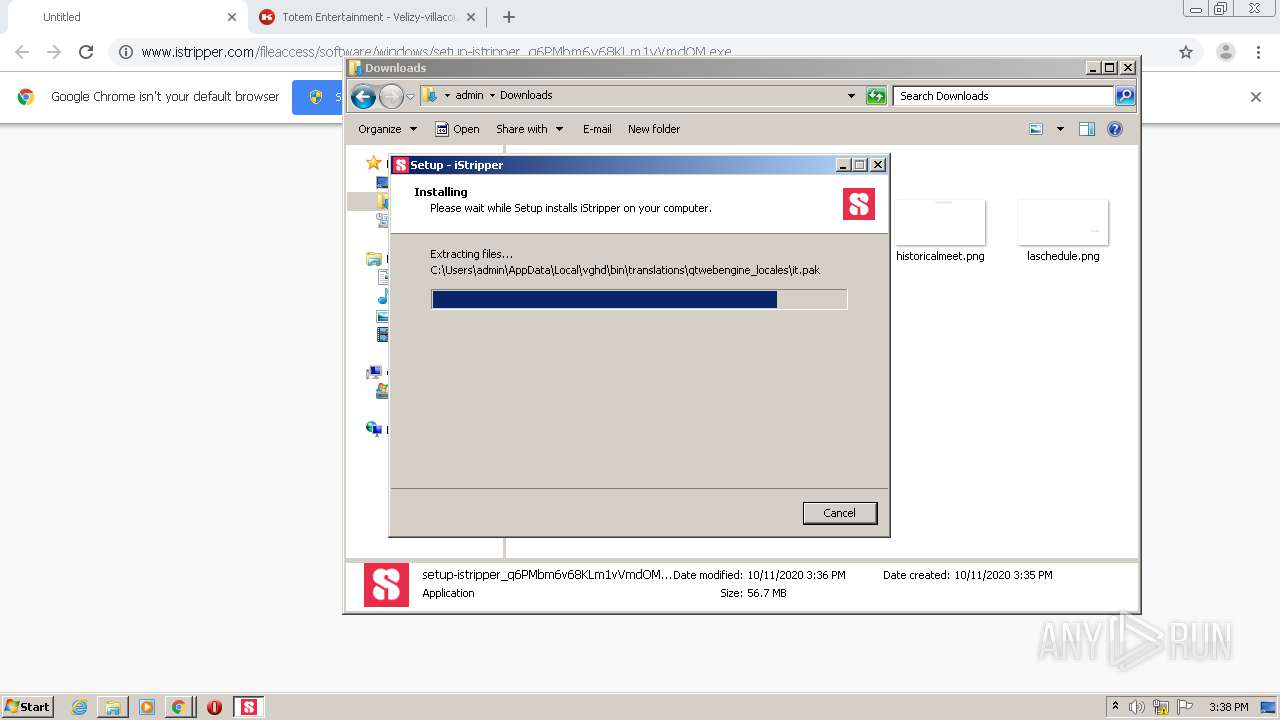Click the volume speaker tray icon

coord(1137,707)
